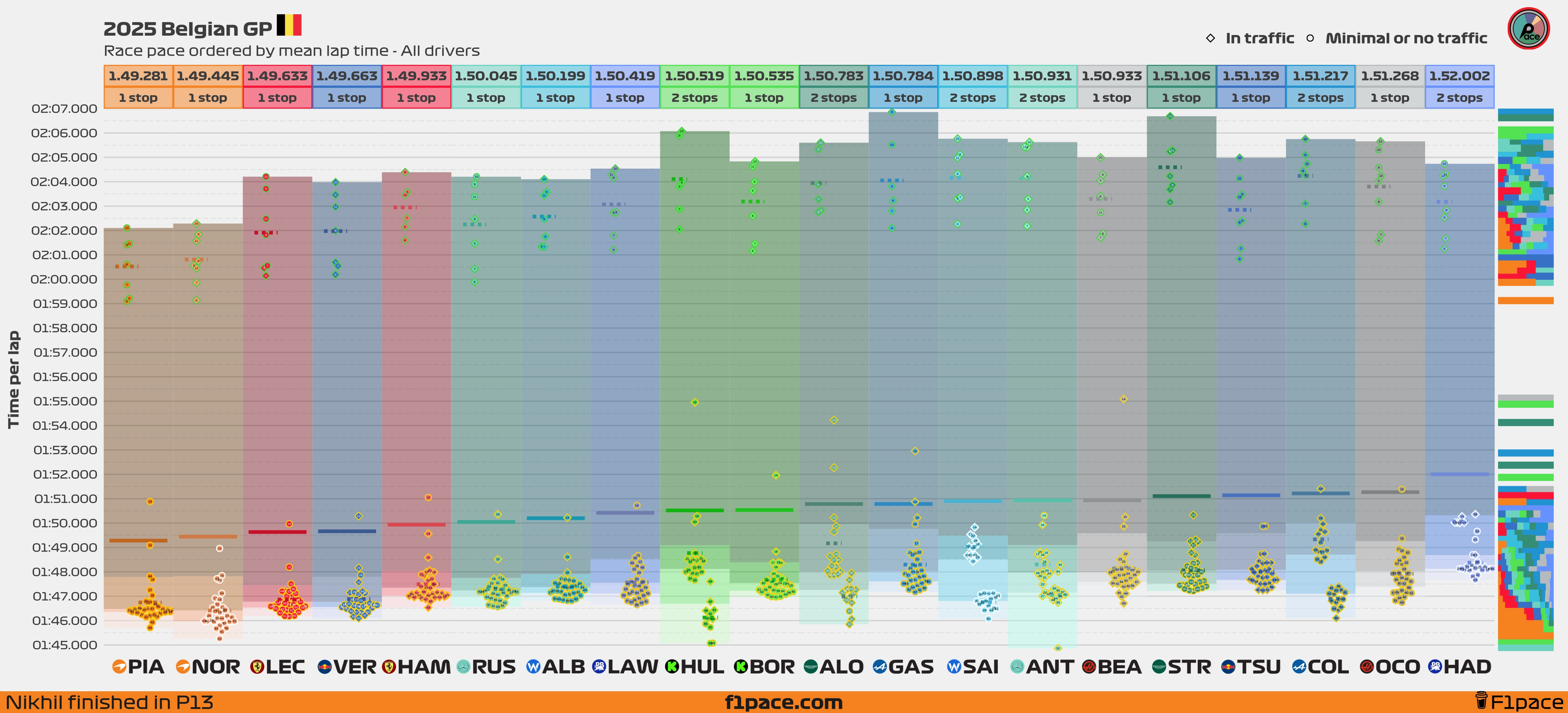
Task: Click the 01:56.000 axis tick label
Action: 64,377
